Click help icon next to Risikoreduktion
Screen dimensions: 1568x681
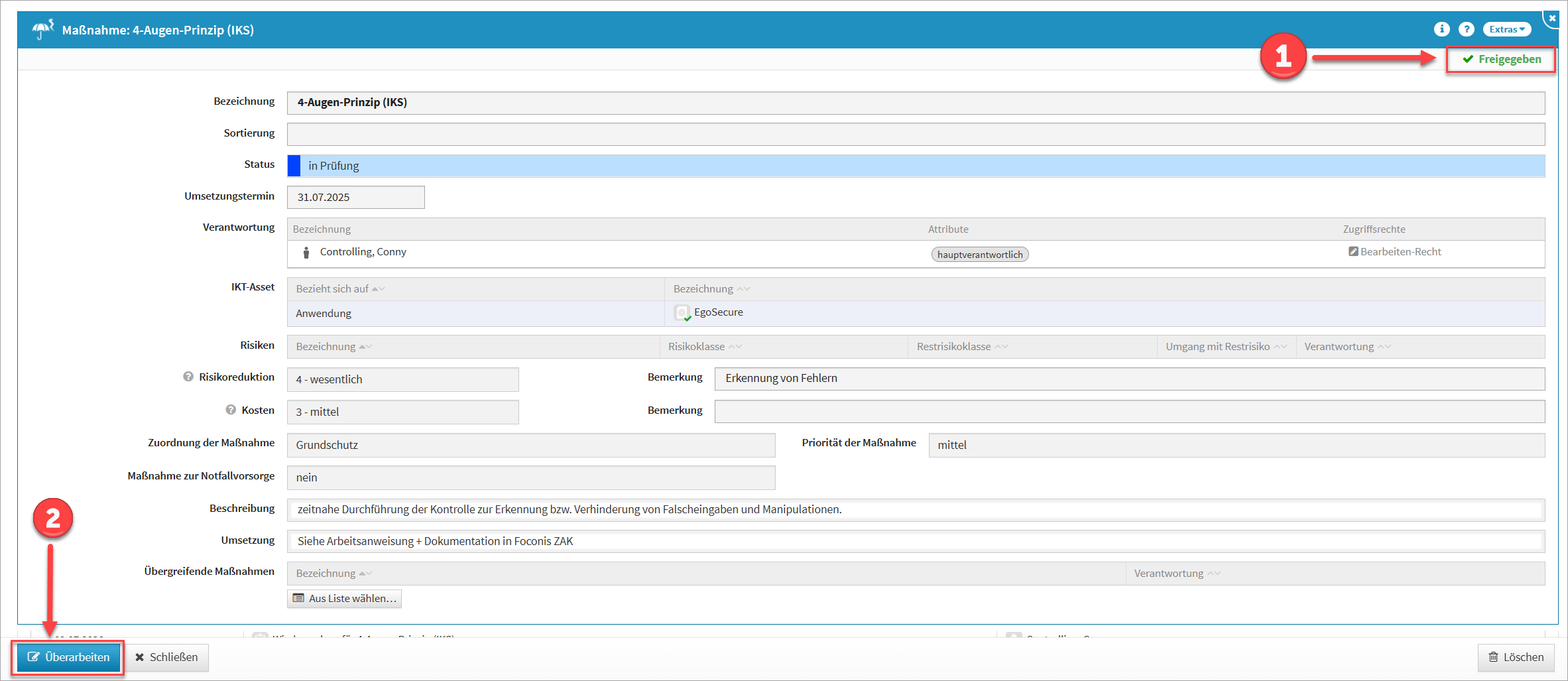tap(188, 377)
